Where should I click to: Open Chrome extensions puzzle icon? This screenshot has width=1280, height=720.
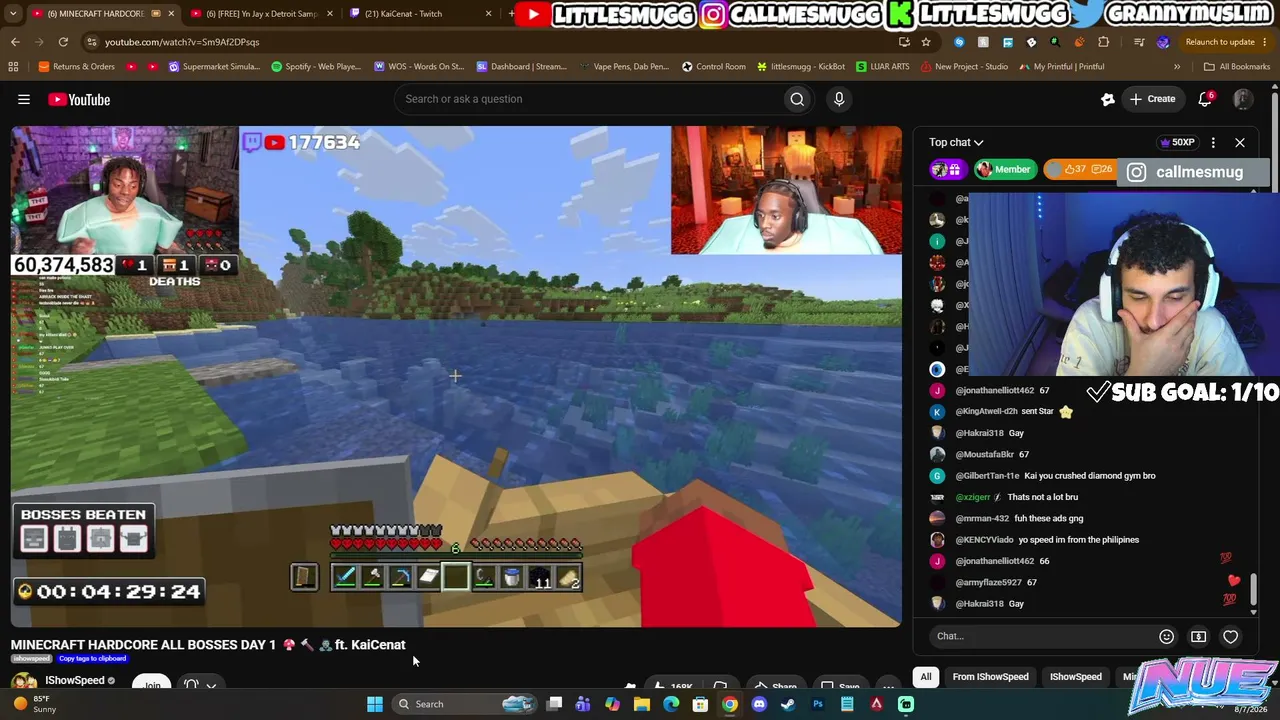pyautogui.click(x=1104, y=42)
